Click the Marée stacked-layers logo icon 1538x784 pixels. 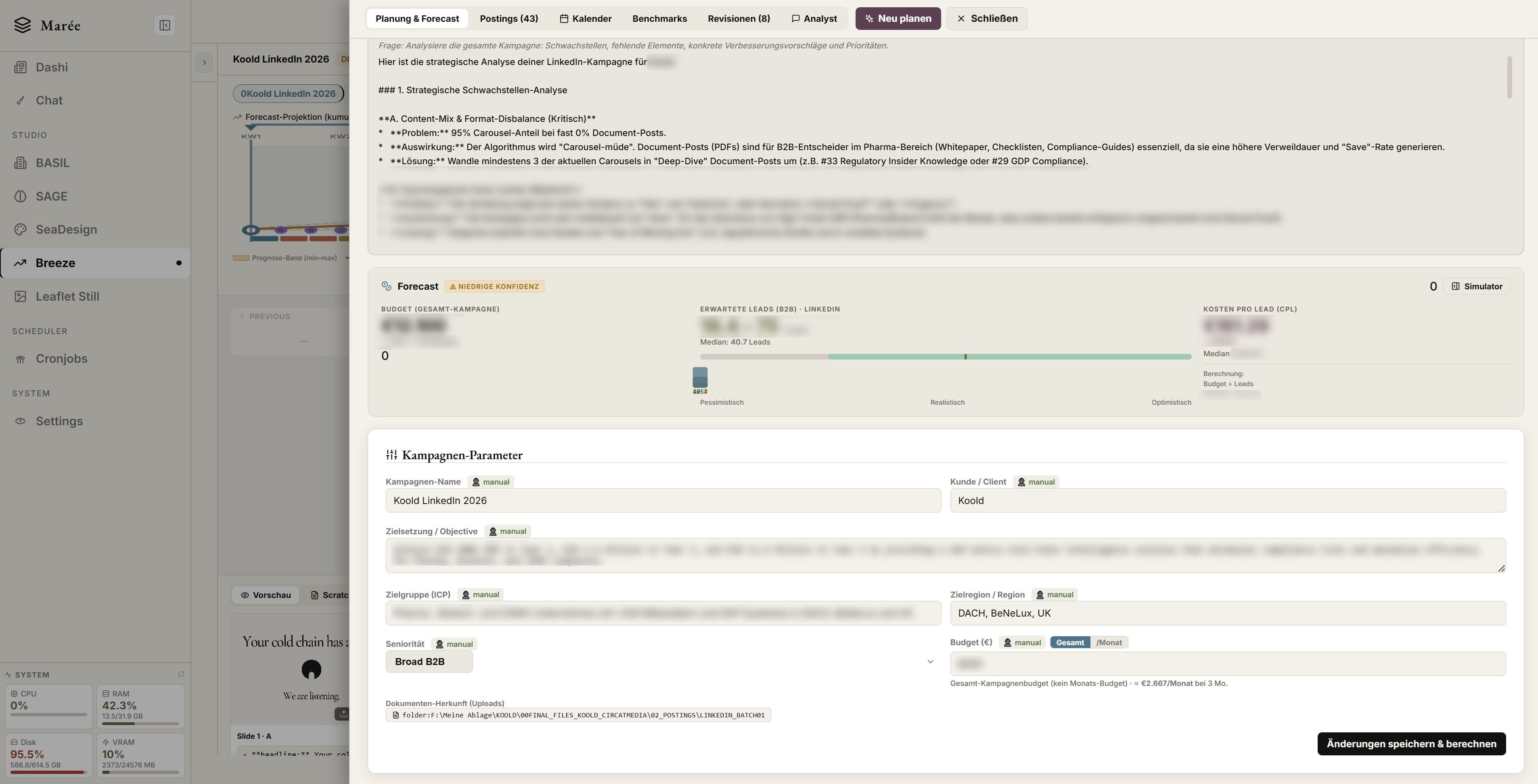pos(22,25)
